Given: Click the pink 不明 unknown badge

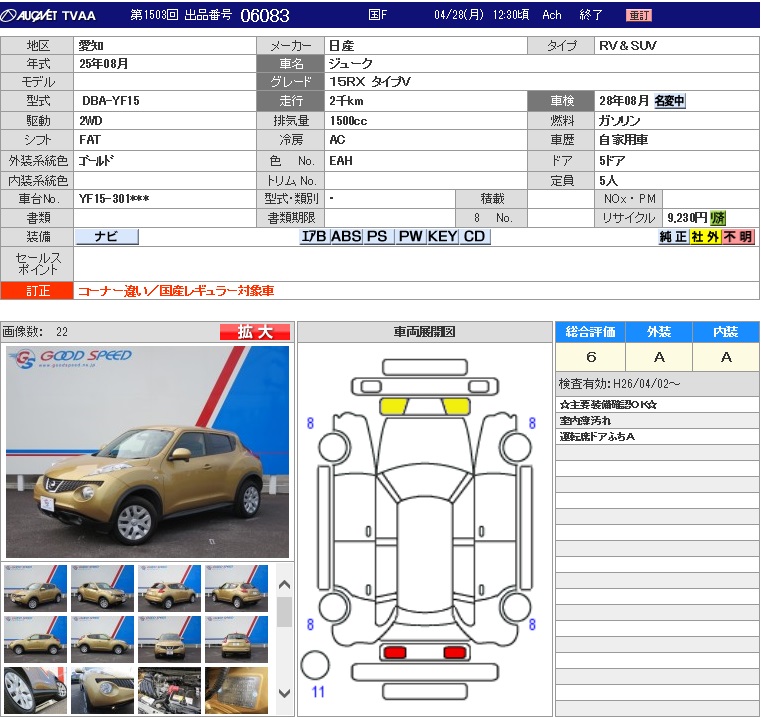Looking at the screenshot, I should [x=738, y=237].
